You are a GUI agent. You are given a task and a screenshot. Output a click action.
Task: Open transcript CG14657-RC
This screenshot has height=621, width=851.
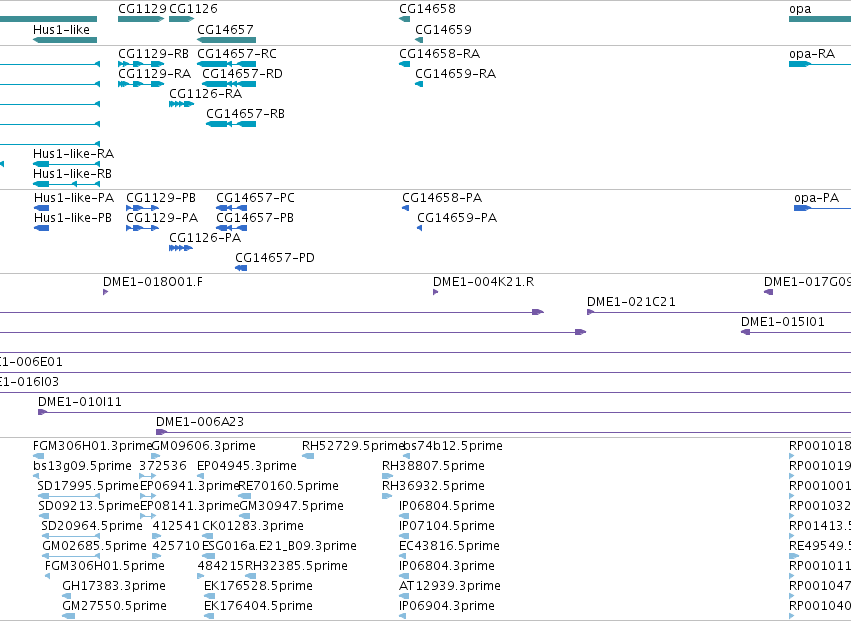pyautogui.click(x=237, y=54)
